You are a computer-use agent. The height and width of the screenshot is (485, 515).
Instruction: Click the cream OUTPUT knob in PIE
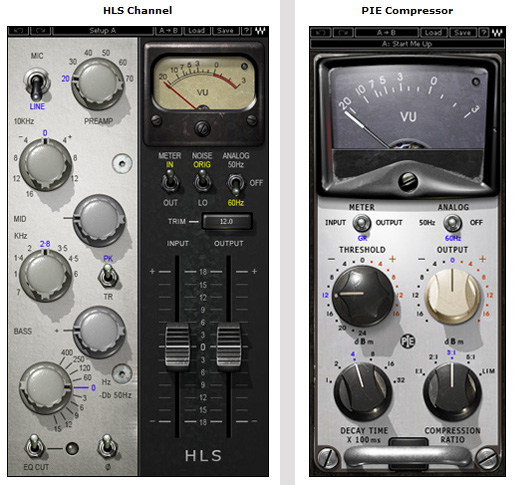click(x=452, y=296)
